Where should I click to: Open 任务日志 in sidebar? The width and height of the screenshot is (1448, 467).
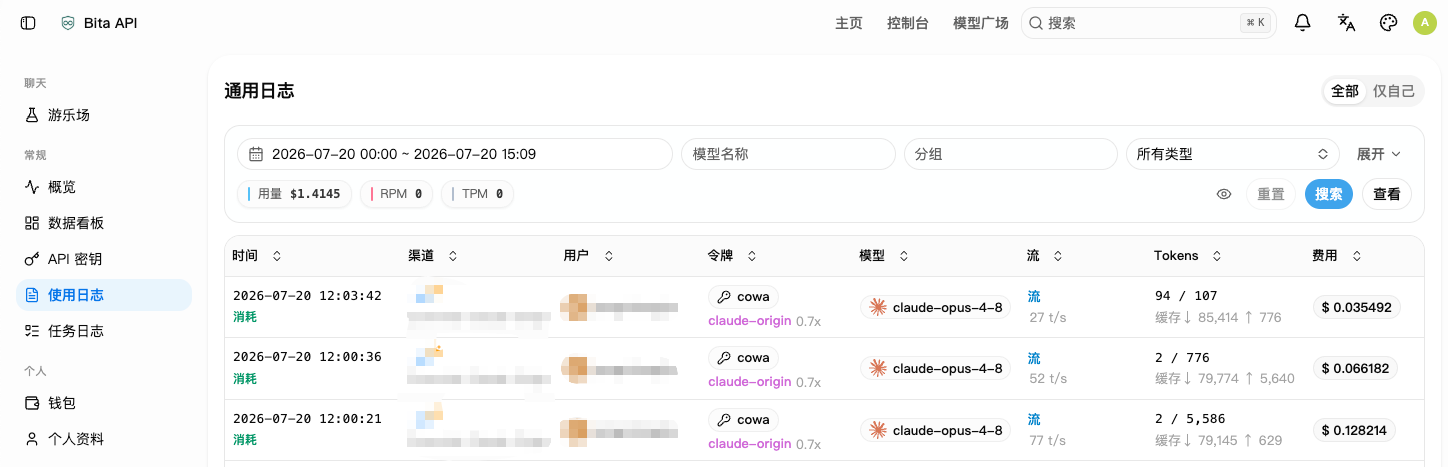(x=104, y=331)
